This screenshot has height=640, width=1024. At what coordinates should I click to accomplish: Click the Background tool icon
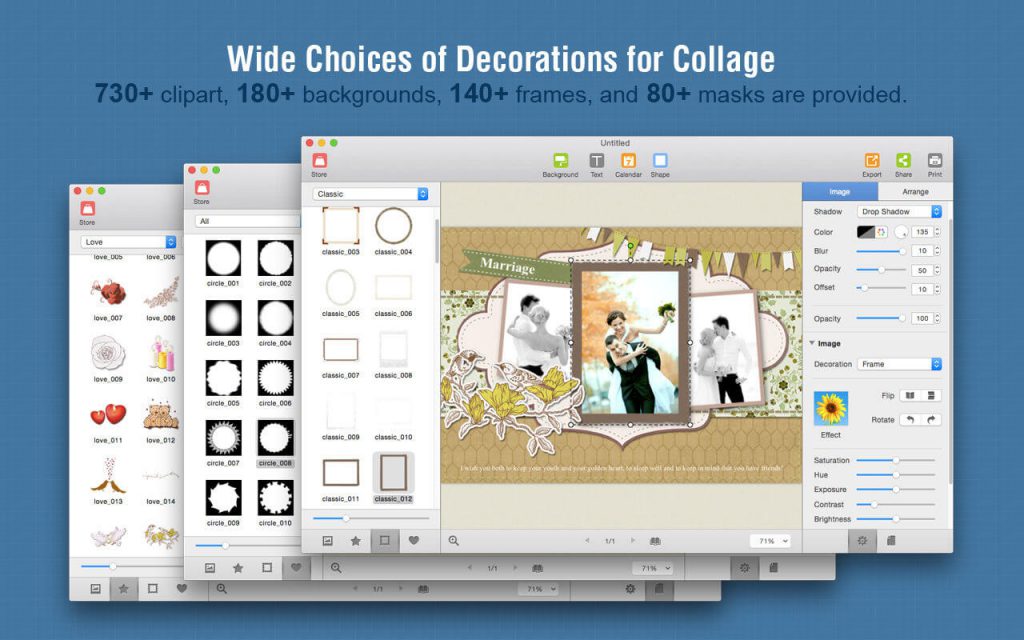point(560,163)
